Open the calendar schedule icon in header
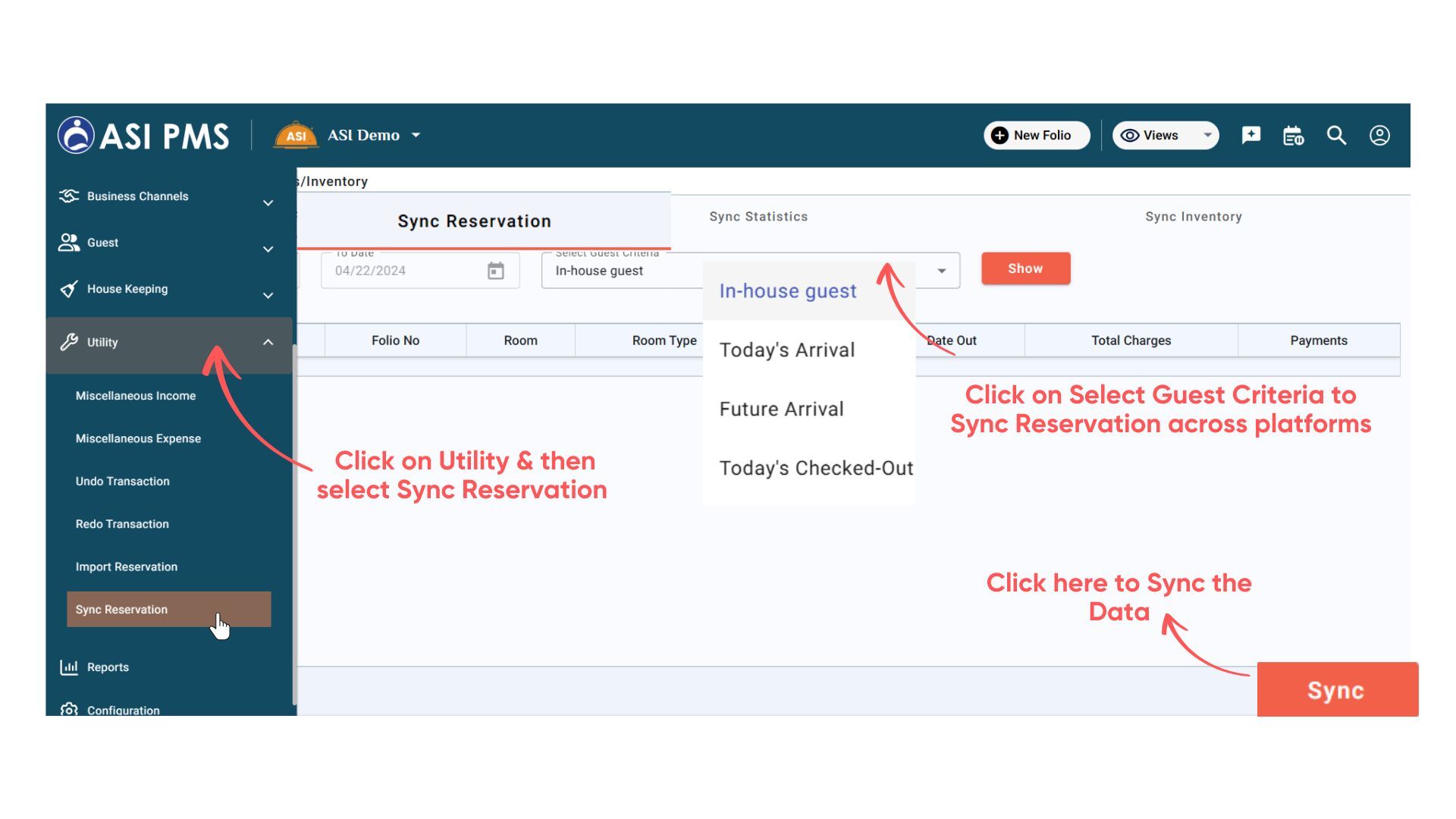This screenshot has height=819, width=1456. click(1293, 136)
